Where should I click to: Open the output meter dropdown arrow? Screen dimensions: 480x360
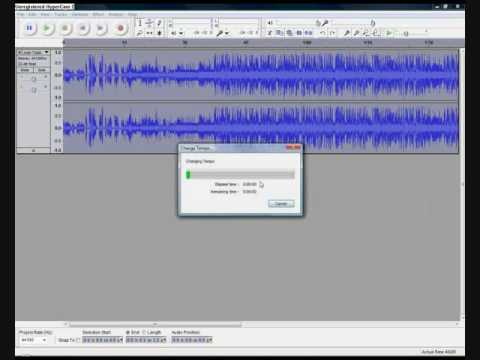[x=181, y=33]
